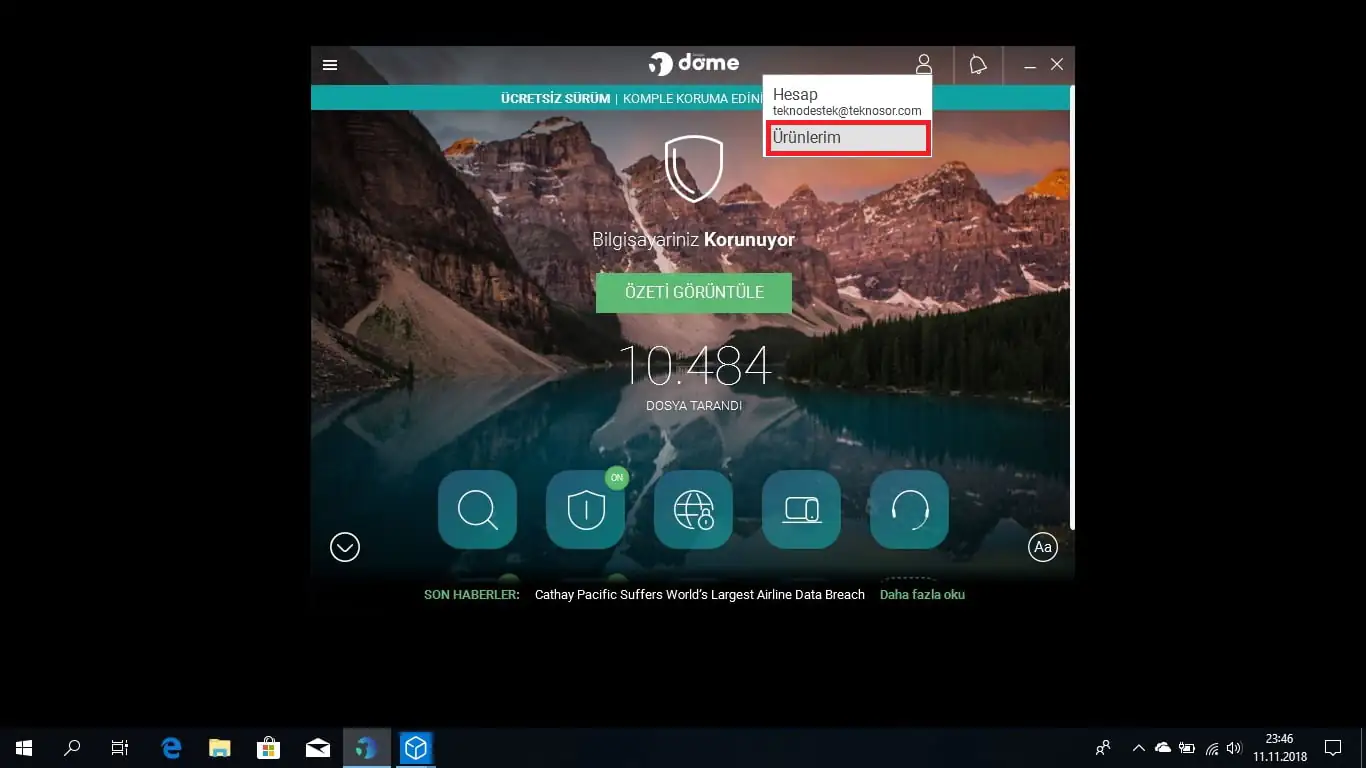Change the Aa text settings button
This screenshot has height=768, width=1366.
pos(1043,547)
